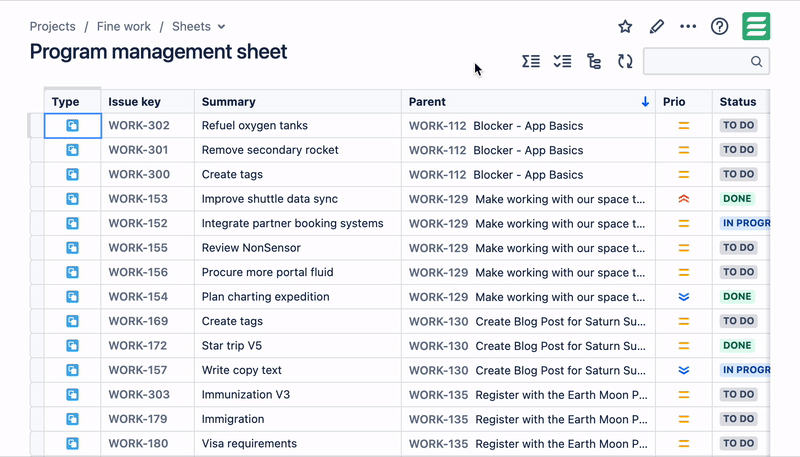Image resolution: width=800 pixels, height=457 pixels.
Task: Click medium priority icon for WORK-302
Action: tap(684, 125)
